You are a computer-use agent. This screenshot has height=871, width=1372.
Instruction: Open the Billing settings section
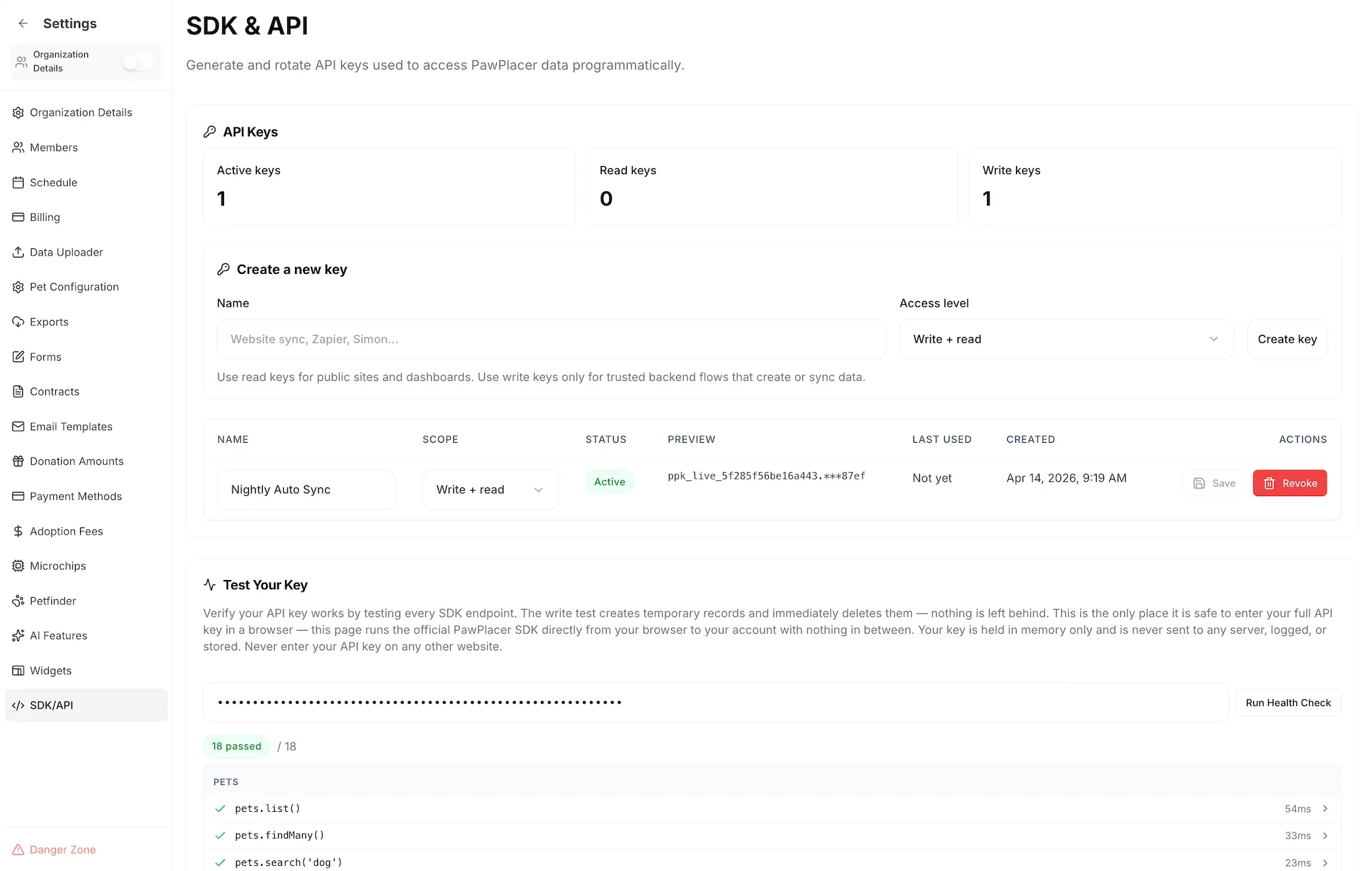pos(45,217)
